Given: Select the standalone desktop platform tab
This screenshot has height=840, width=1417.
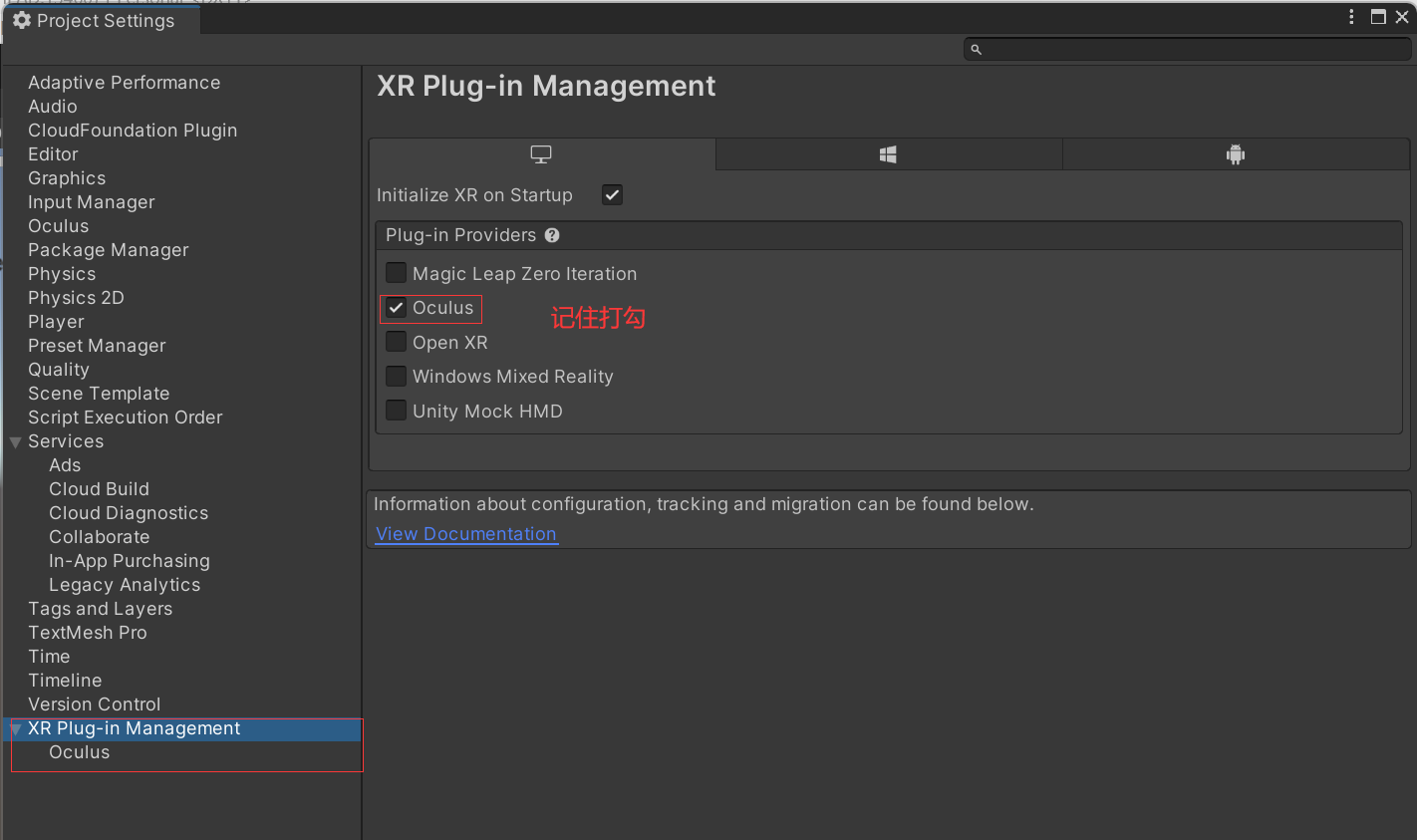Looking at the screenshot, I should point(542,154).
